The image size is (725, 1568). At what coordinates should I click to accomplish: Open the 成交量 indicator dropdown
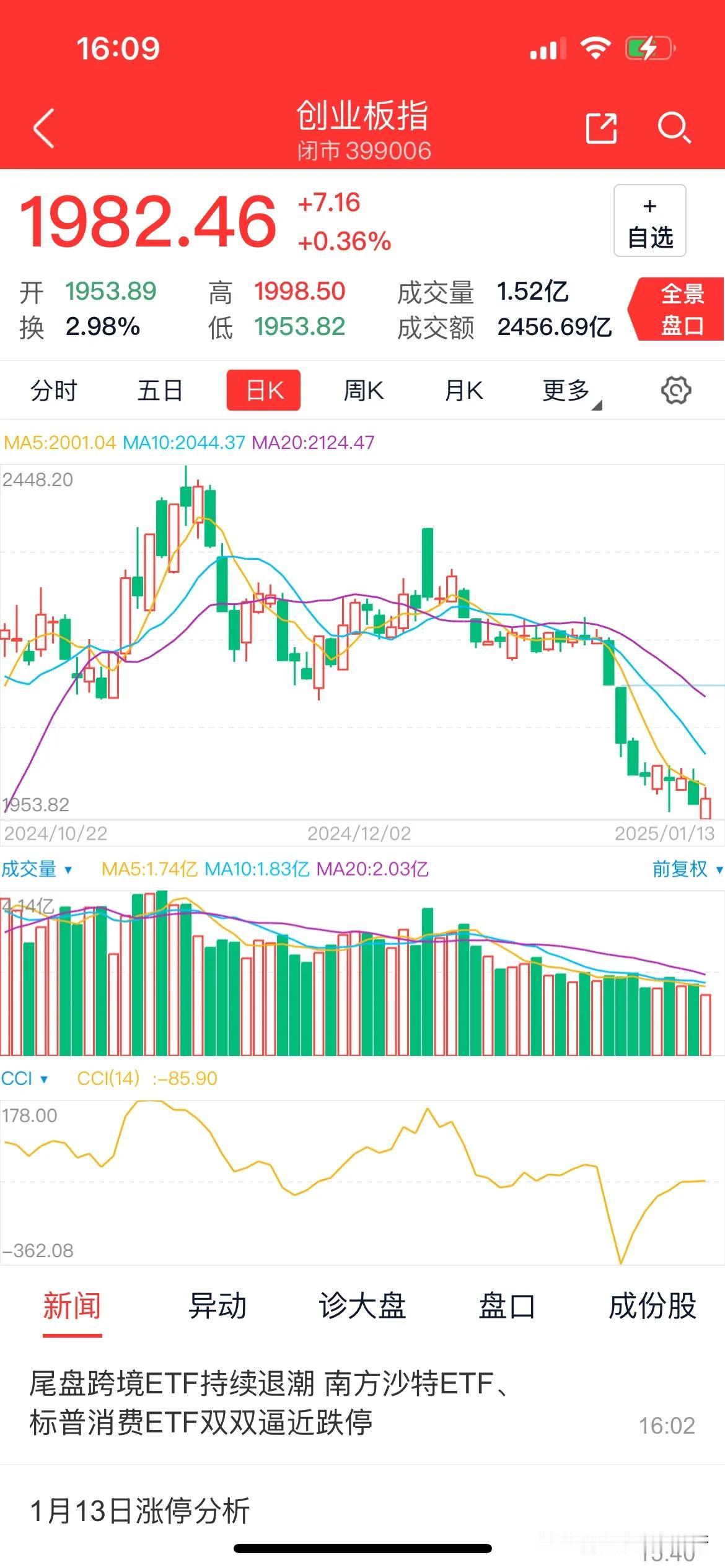pyautogui.click(x=37, y=869)
